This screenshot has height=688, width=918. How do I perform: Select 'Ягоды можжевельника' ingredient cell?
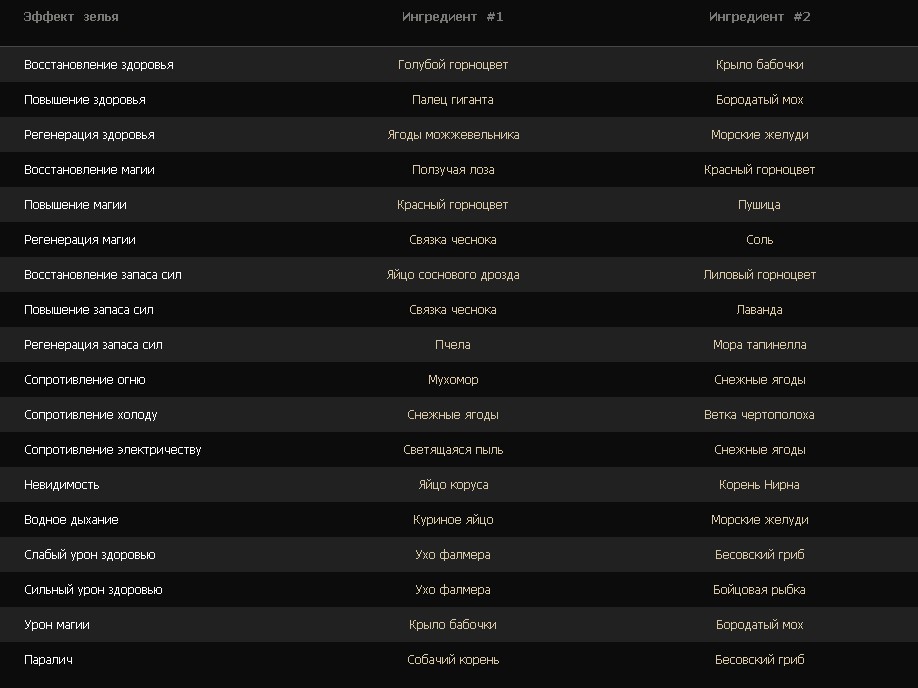click(x=453, y=135)
